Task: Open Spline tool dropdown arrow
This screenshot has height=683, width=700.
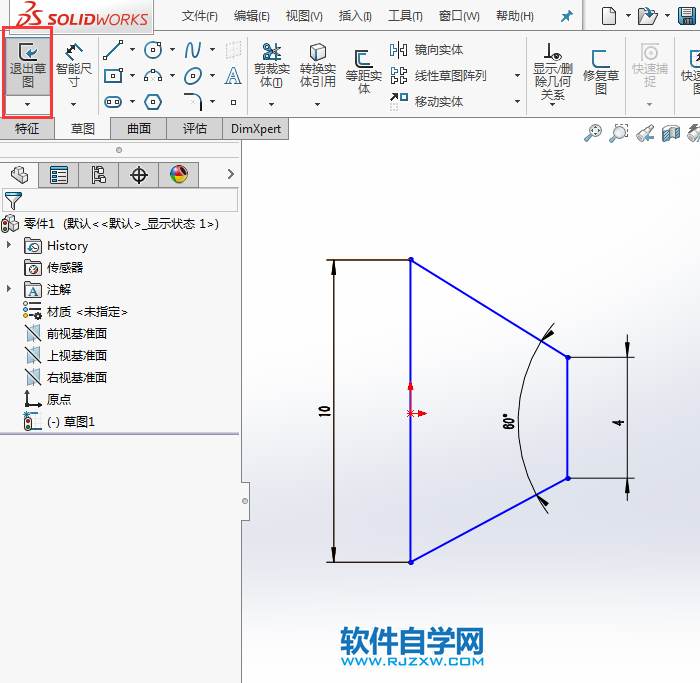Action: (x=212, y=50)
